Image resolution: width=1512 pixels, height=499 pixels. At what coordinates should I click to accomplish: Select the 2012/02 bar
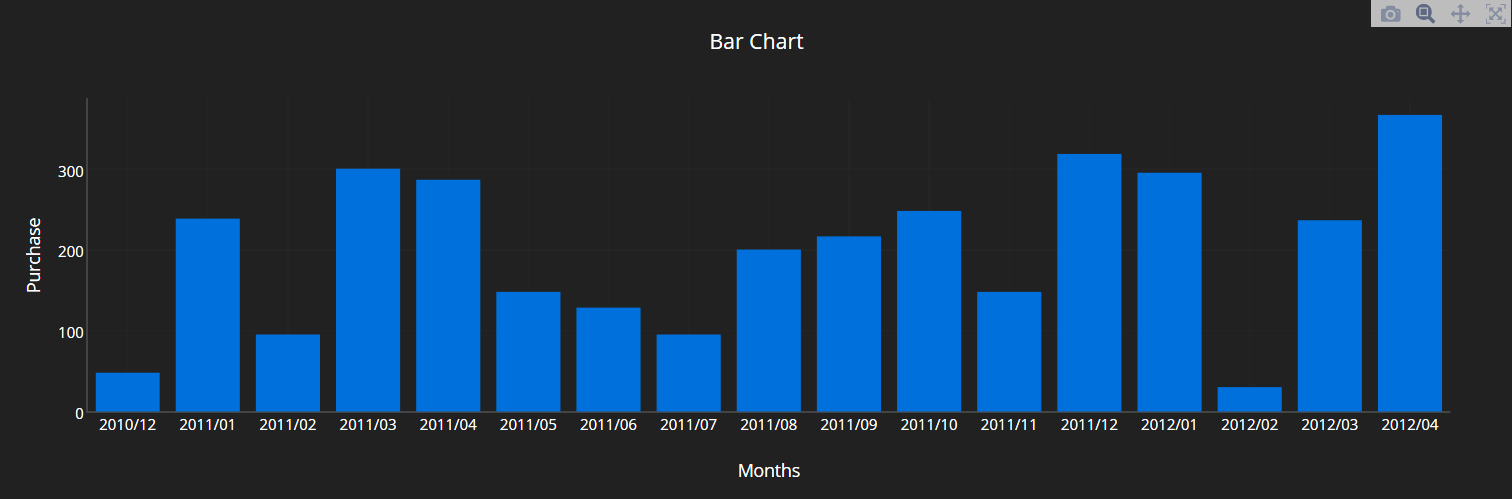[1249, 399]
